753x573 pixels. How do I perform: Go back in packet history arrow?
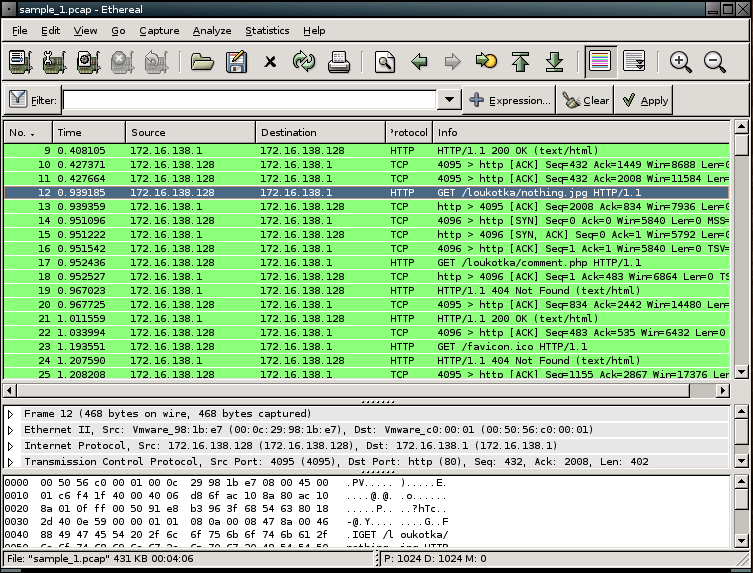[x=419, y=62]
